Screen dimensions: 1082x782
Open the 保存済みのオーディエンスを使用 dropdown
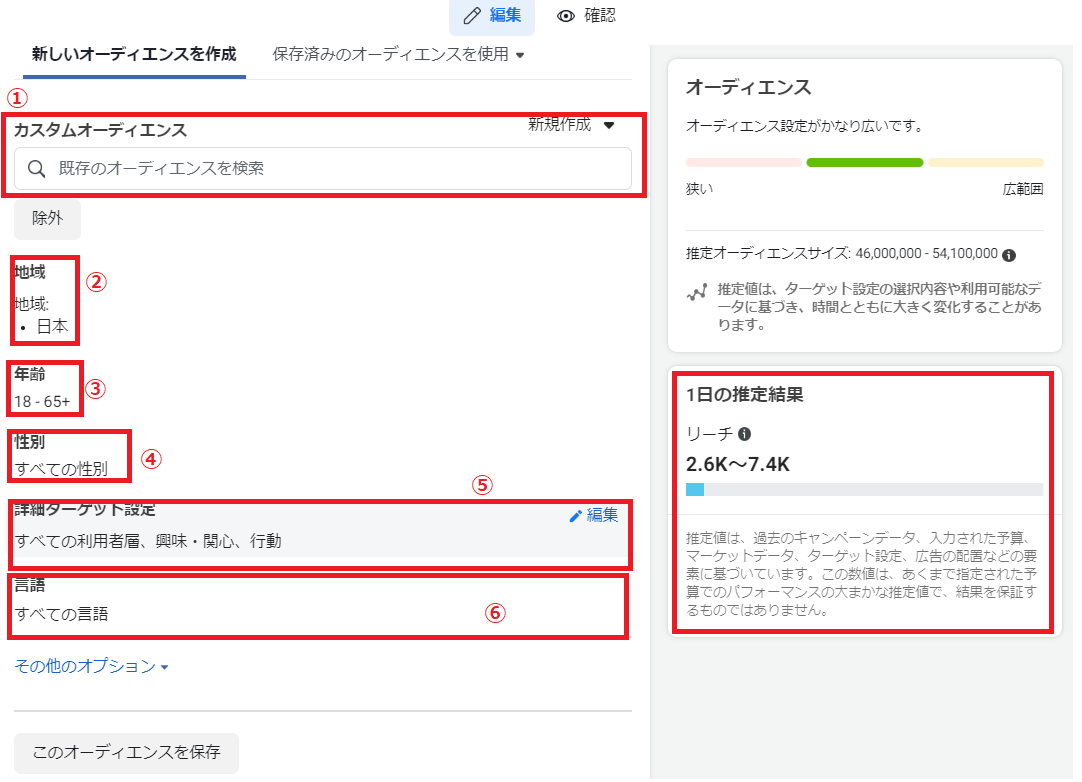pos(398,54)
